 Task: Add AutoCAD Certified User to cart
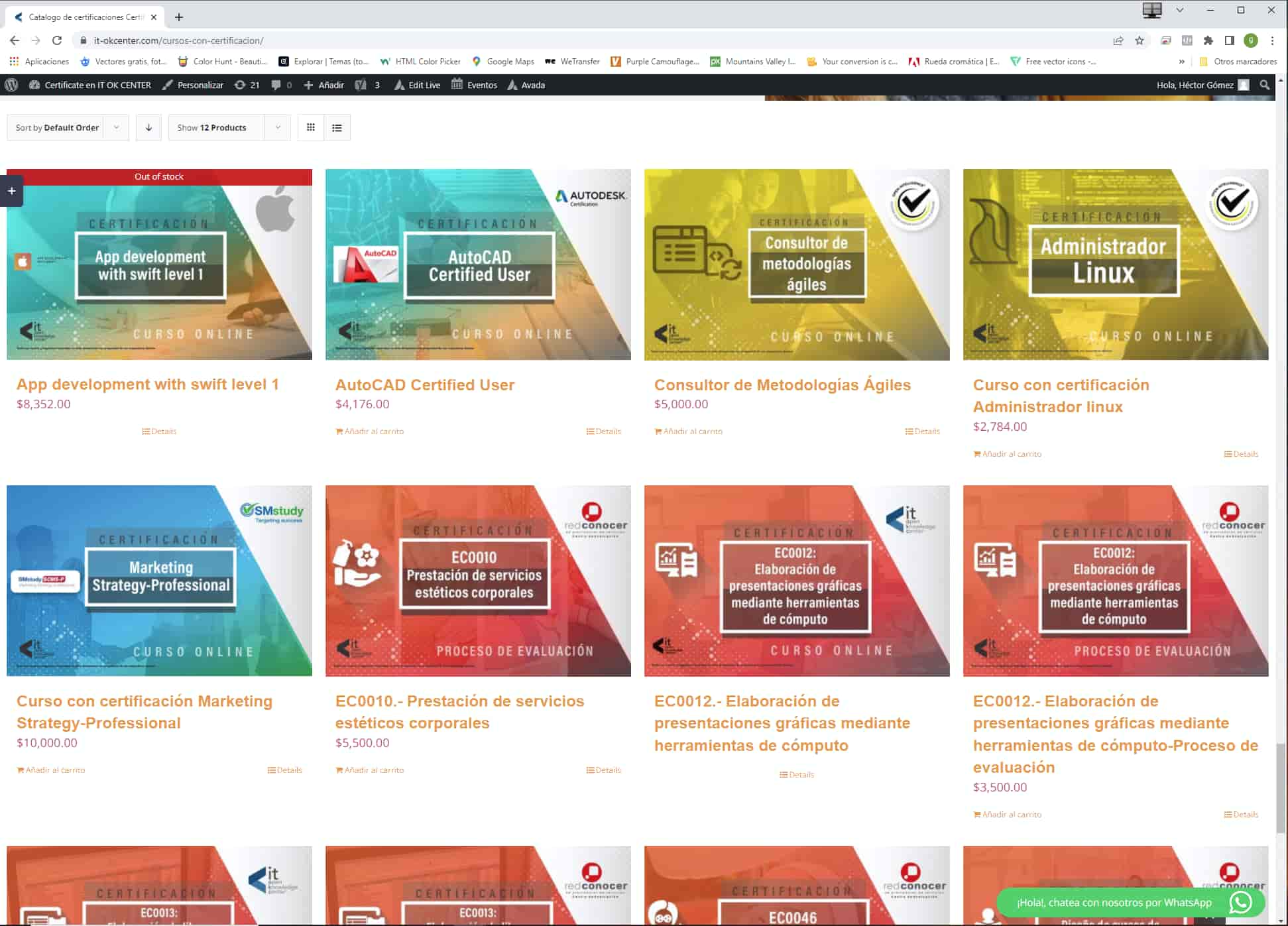point(370,432)
